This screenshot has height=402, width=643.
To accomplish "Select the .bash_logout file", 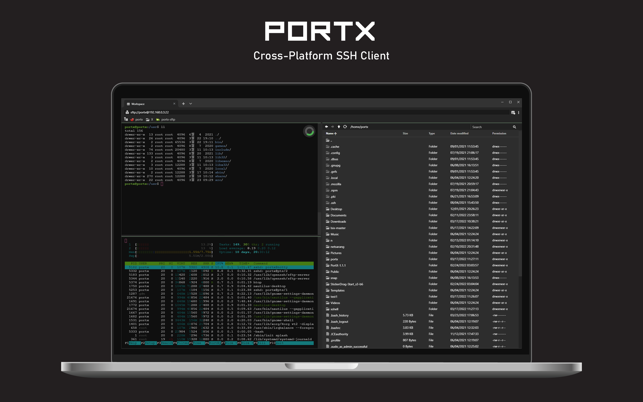I will click(421, 322).
